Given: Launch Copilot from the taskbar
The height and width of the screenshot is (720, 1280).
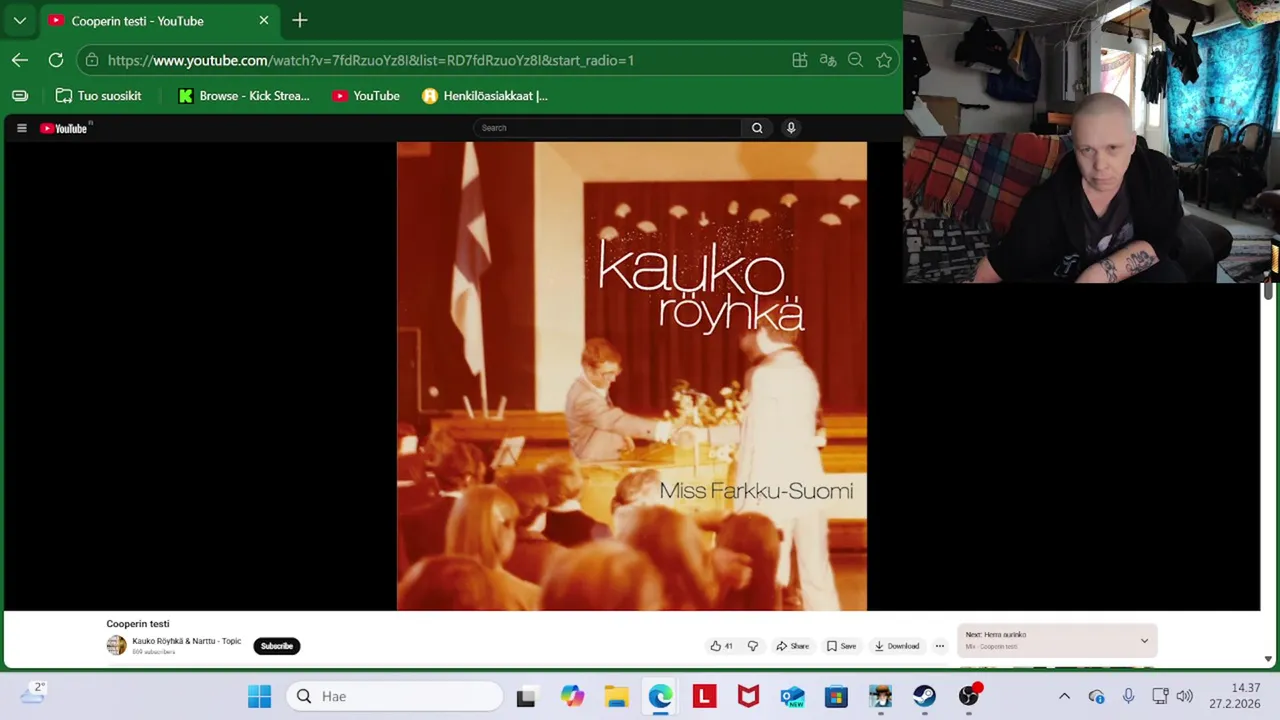Looking at the screenshot, I should (572, 696).
